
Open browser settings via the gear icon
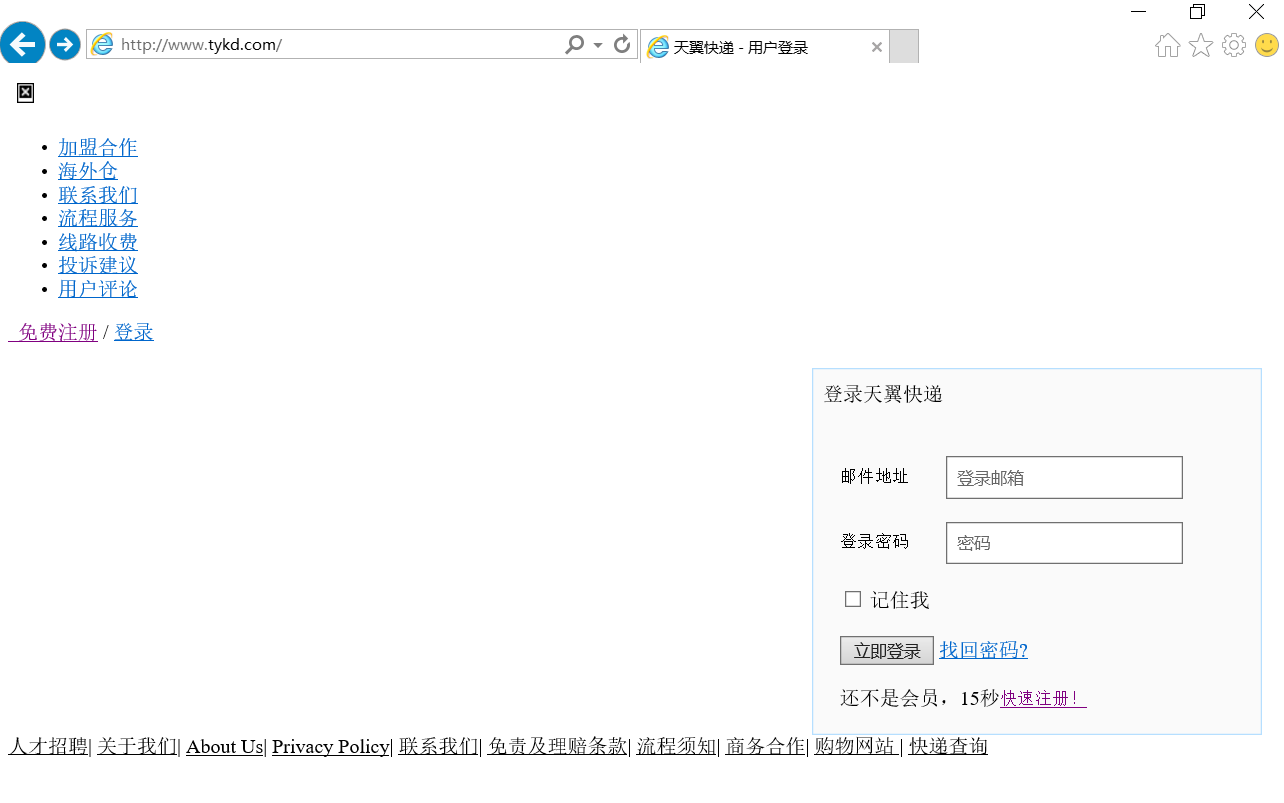coord(1233,45)
